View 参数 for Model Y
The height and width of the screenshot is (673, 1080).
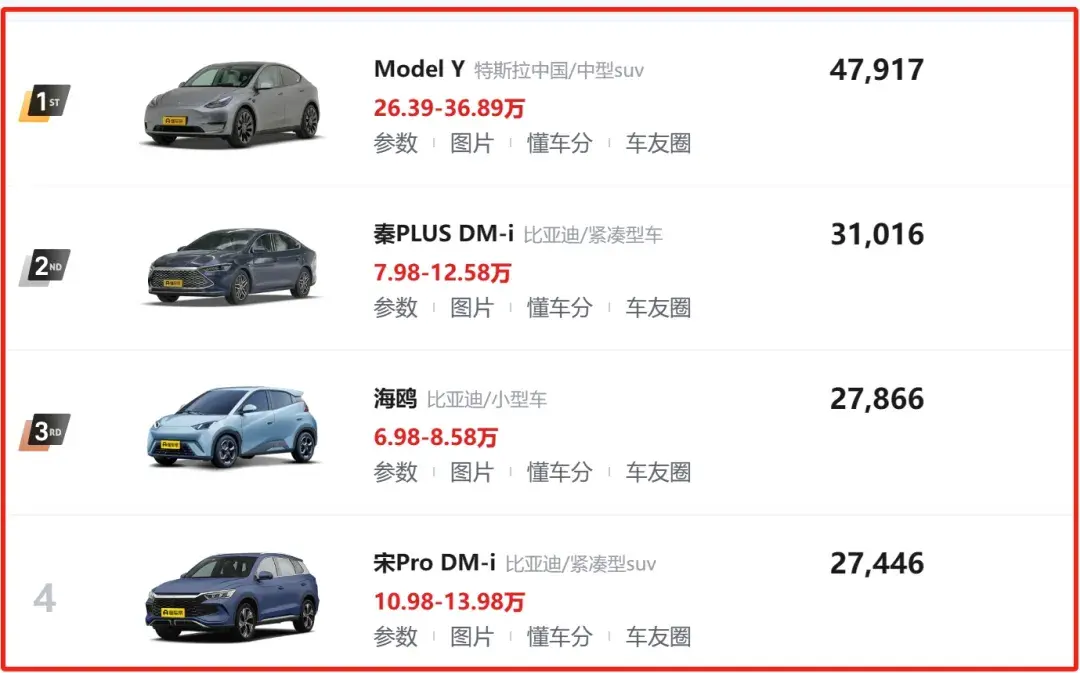[x=396, y=143]
